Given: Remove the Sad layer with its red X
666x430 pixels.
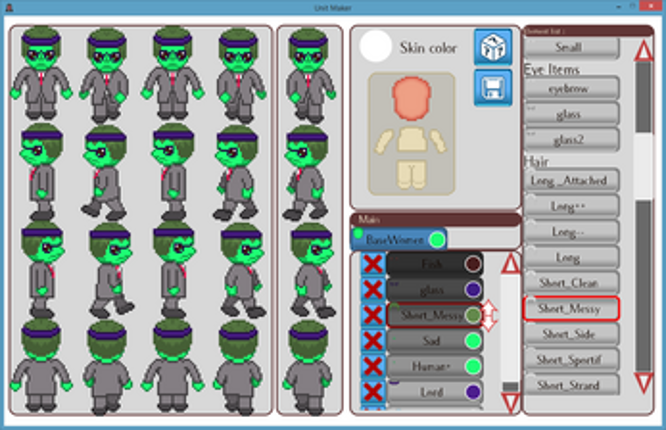Looking at the screenshot, I should (373, 341).
